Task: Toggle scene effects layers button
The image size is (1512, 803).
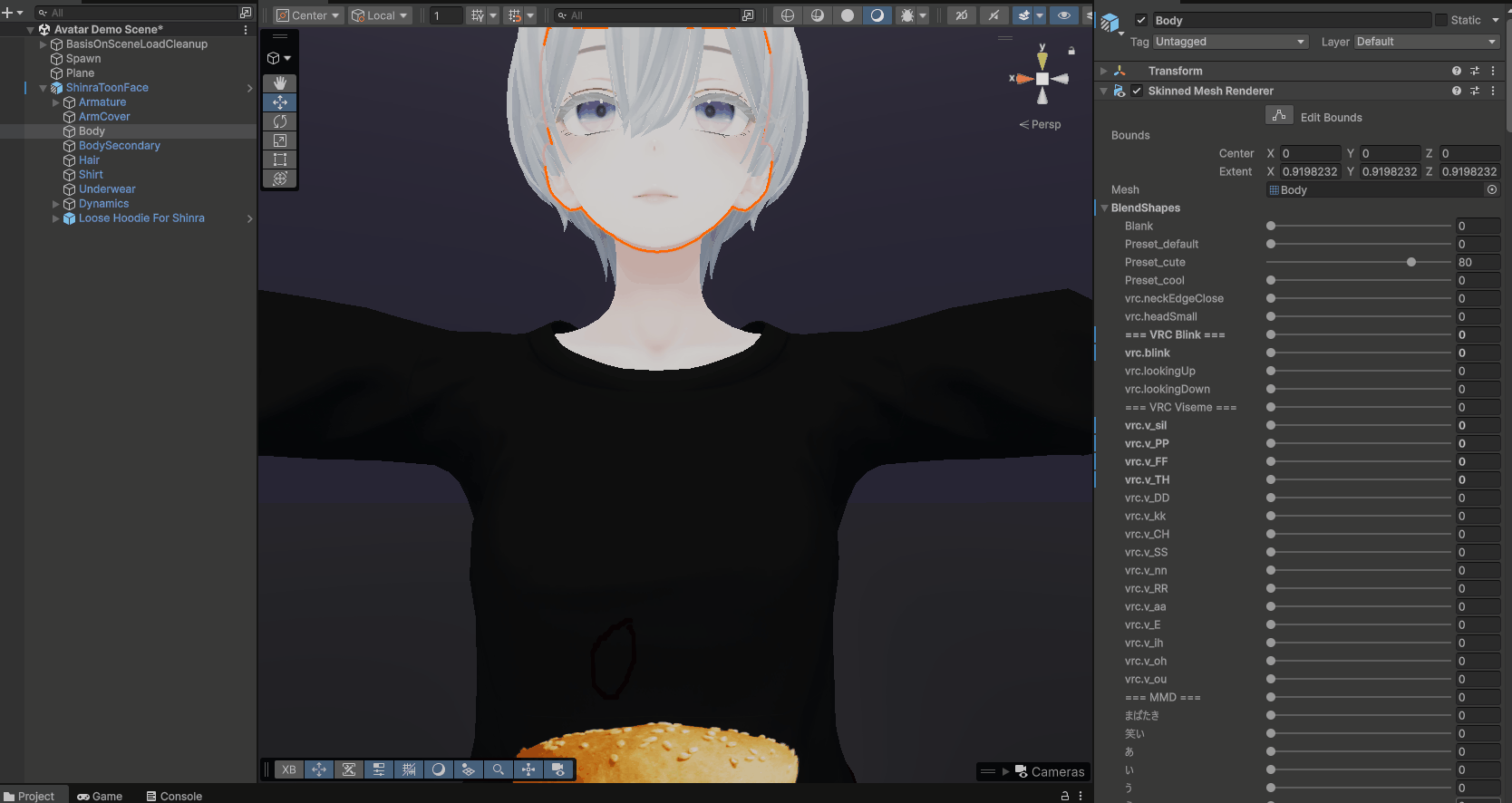Action: pyautogui.click(x=1023, y=15)
